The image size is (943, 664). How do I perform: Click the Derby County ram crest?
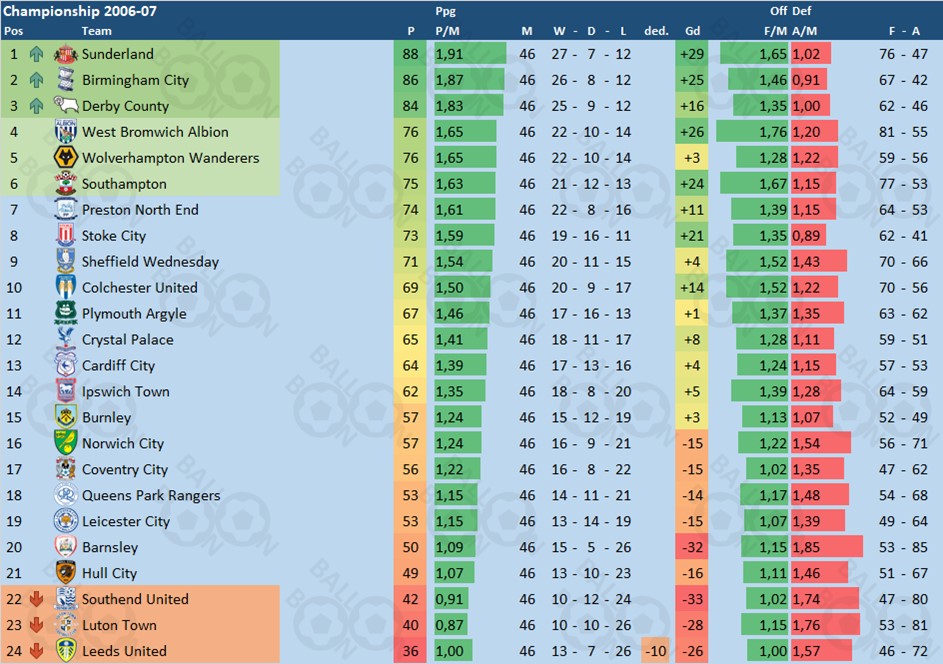[66, 105]
